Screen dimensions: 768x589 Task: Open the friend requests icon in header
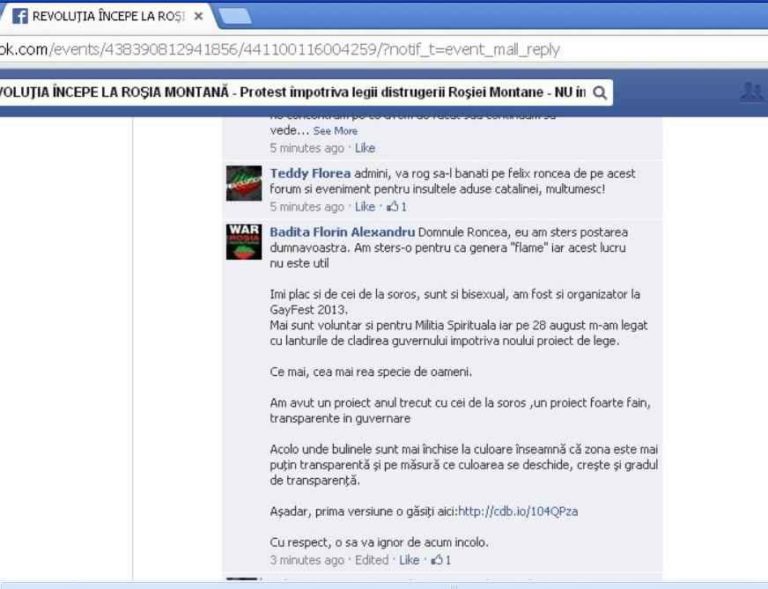[x=750, y=93]
